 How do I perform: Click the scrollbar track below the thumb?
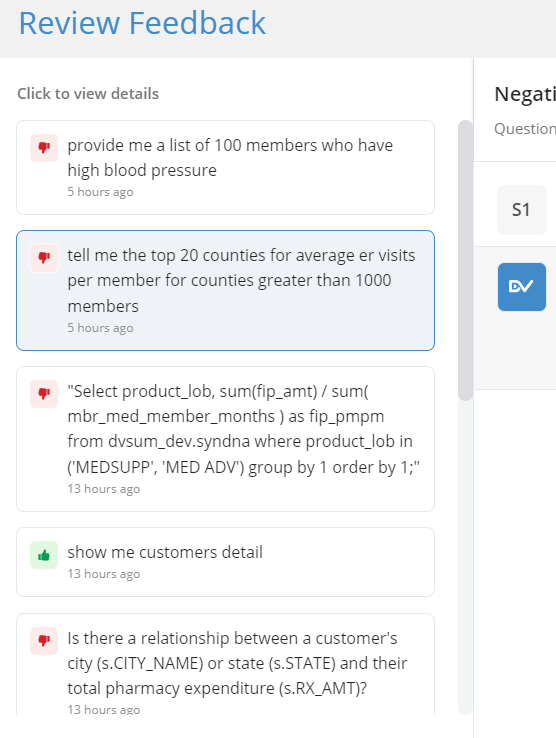pos(465,555)
